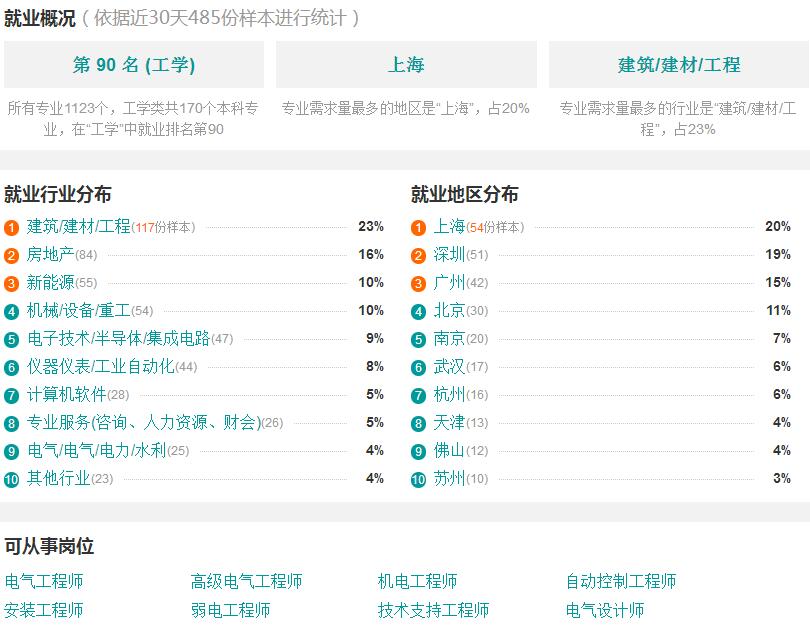Select the 新能源 industry link
The height and width of the screenshot is (626, 810).
pos(51,283)
